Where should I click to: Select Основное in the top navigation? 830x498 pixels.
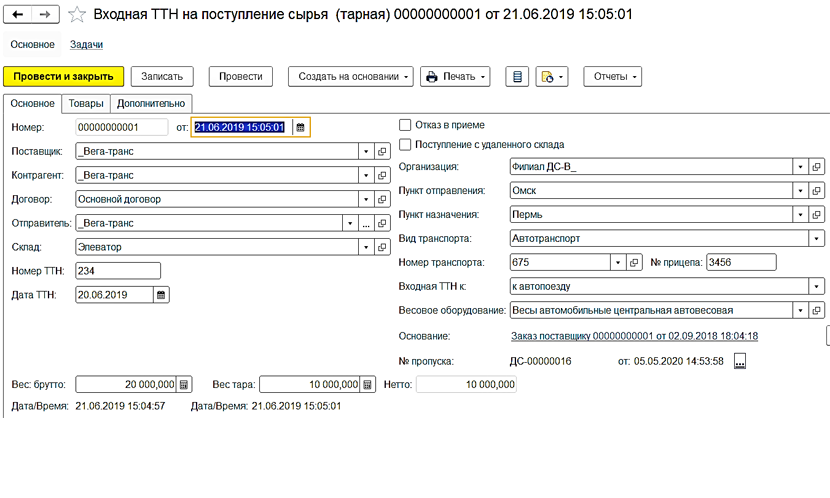pos(32,44)
